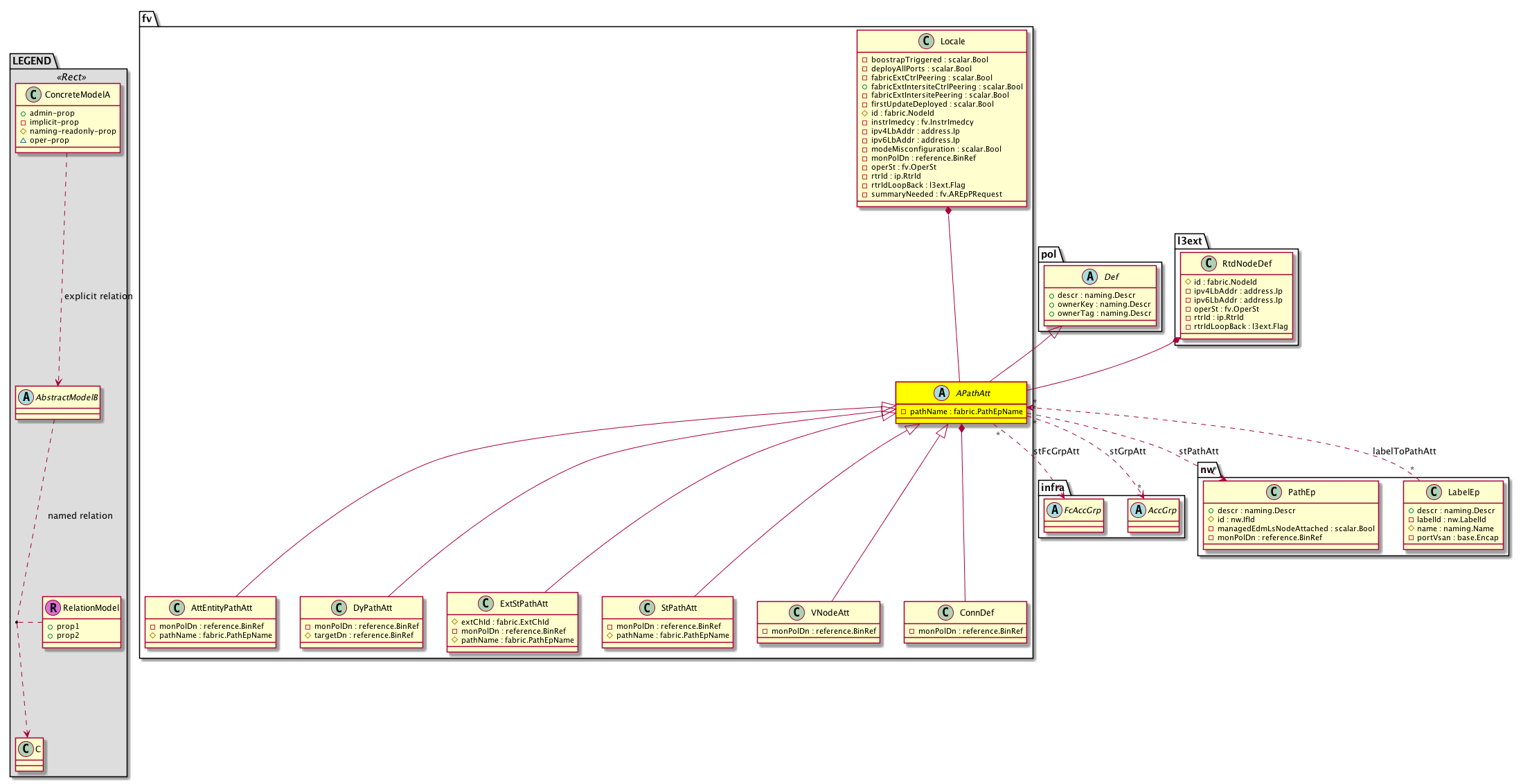Click the AbstractModelB abstract icon
This screenshot has width=1523, height=784.
coord(26,398)
